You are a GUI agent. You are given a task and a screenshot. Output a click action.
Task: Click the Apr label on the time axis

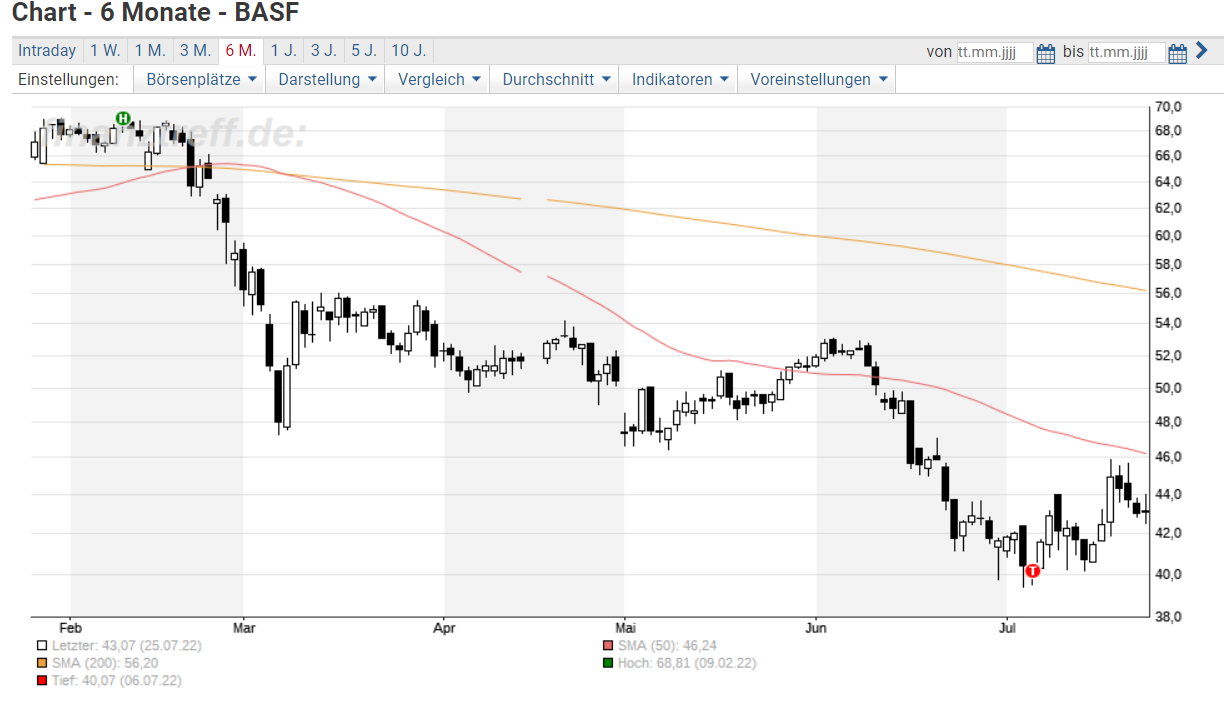click(444, 629)
